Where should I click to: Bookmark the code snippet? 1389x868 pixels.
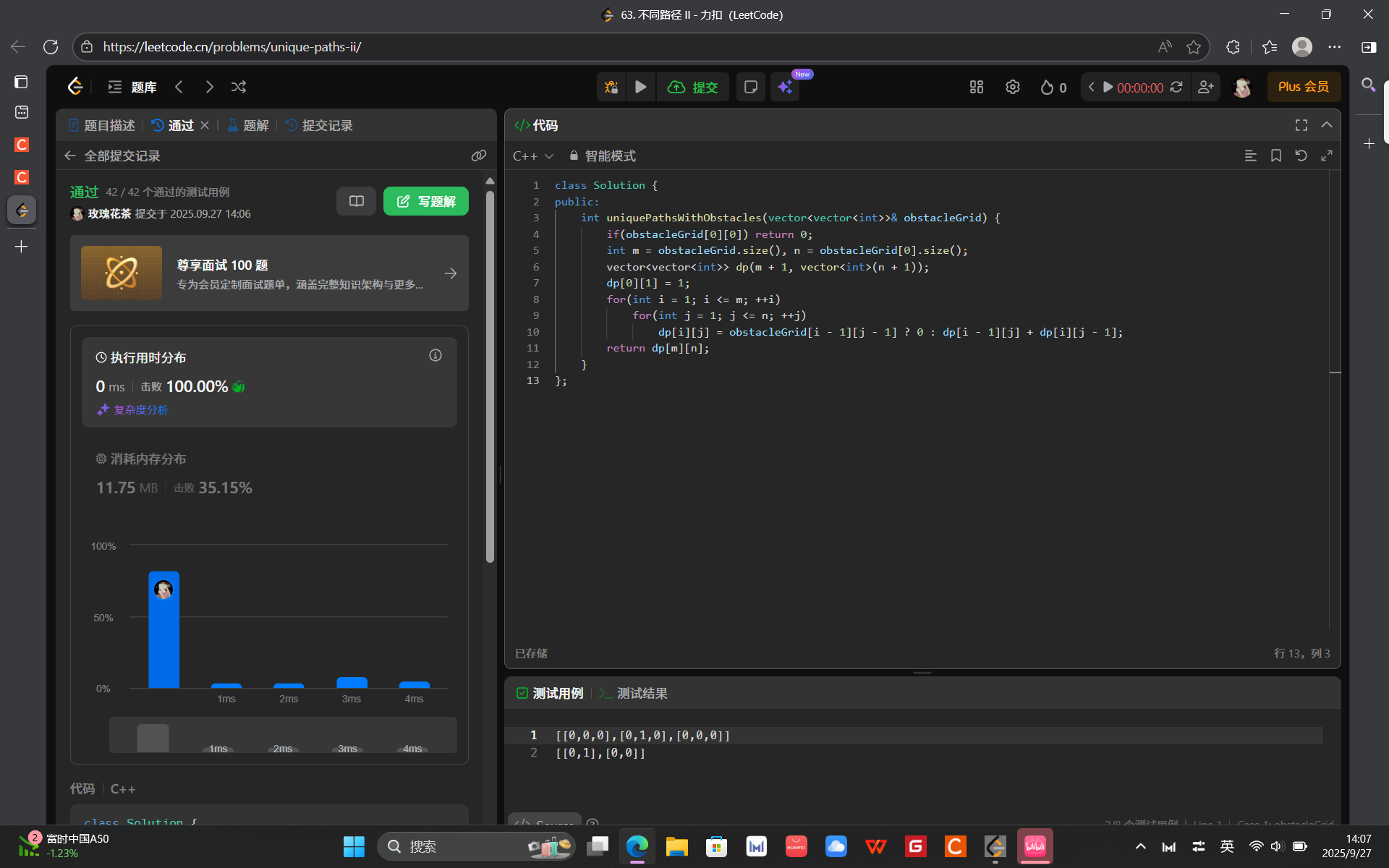click(x=1276, y=156)
